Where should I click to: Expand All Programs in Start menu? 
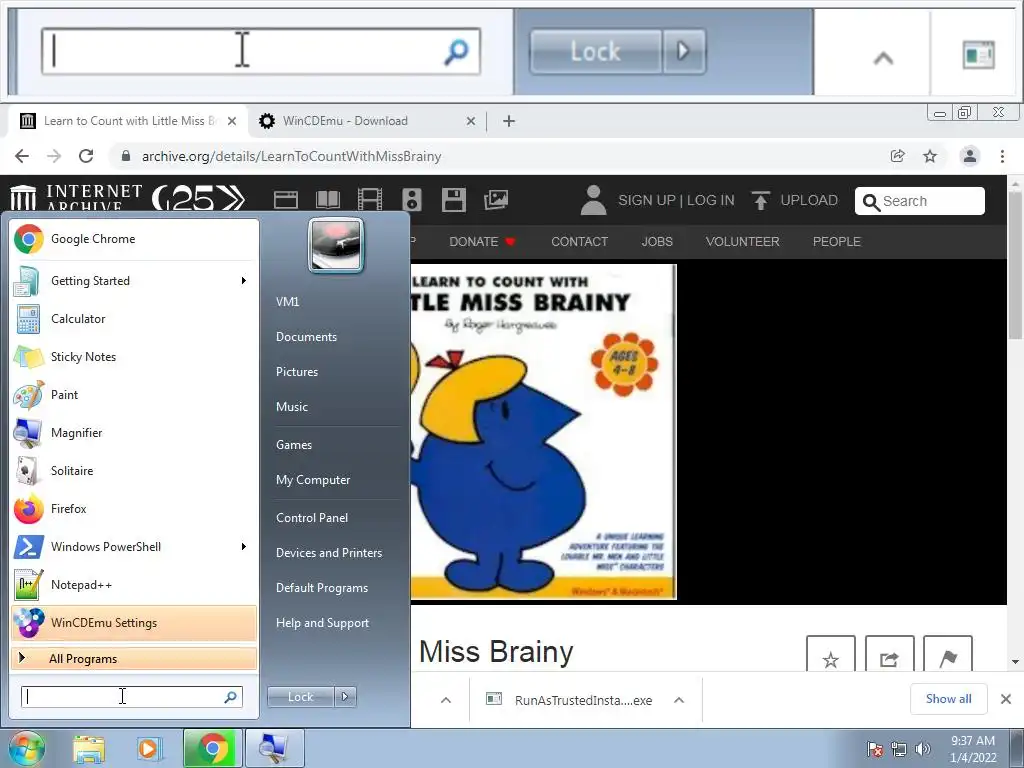(134, 659)
